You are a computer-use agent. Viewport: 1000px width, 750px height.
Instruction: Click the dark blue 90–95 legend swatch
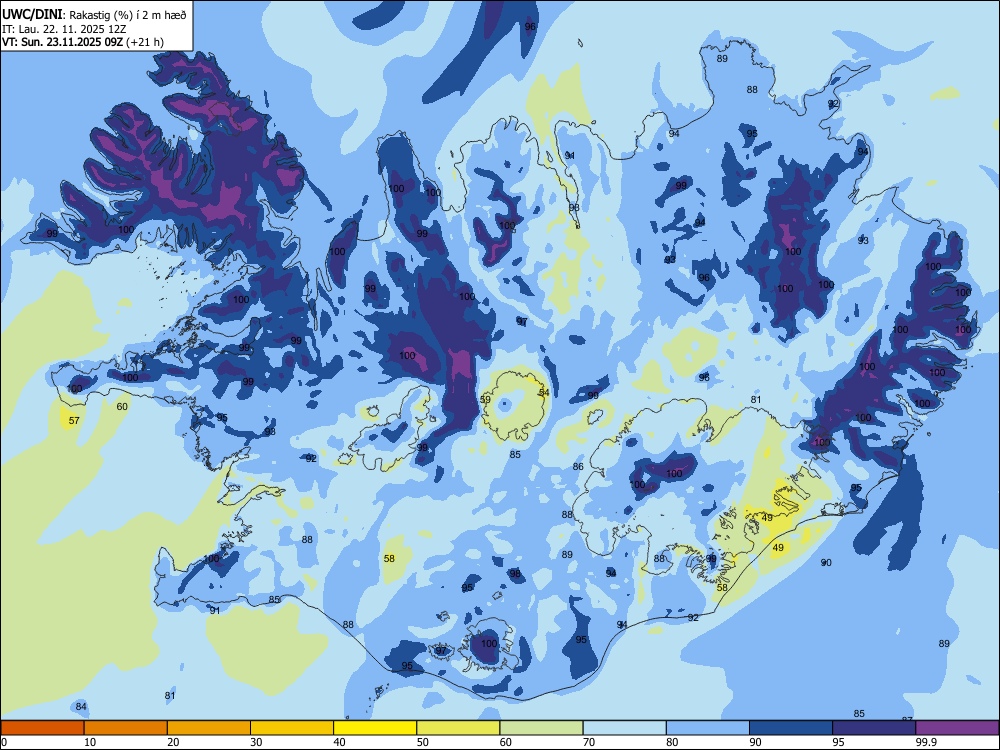pos(791,728)
